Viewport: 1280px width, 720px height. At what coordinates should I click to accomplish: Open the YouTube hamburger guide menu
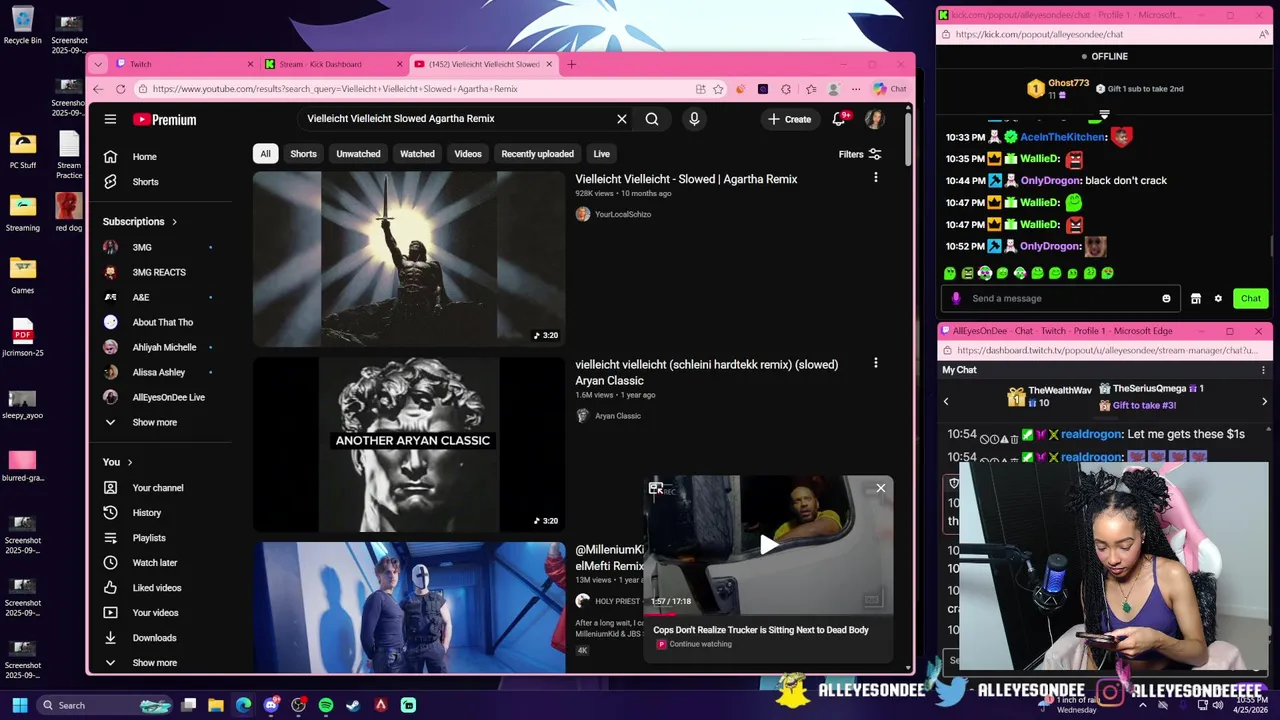click(110, 119)
